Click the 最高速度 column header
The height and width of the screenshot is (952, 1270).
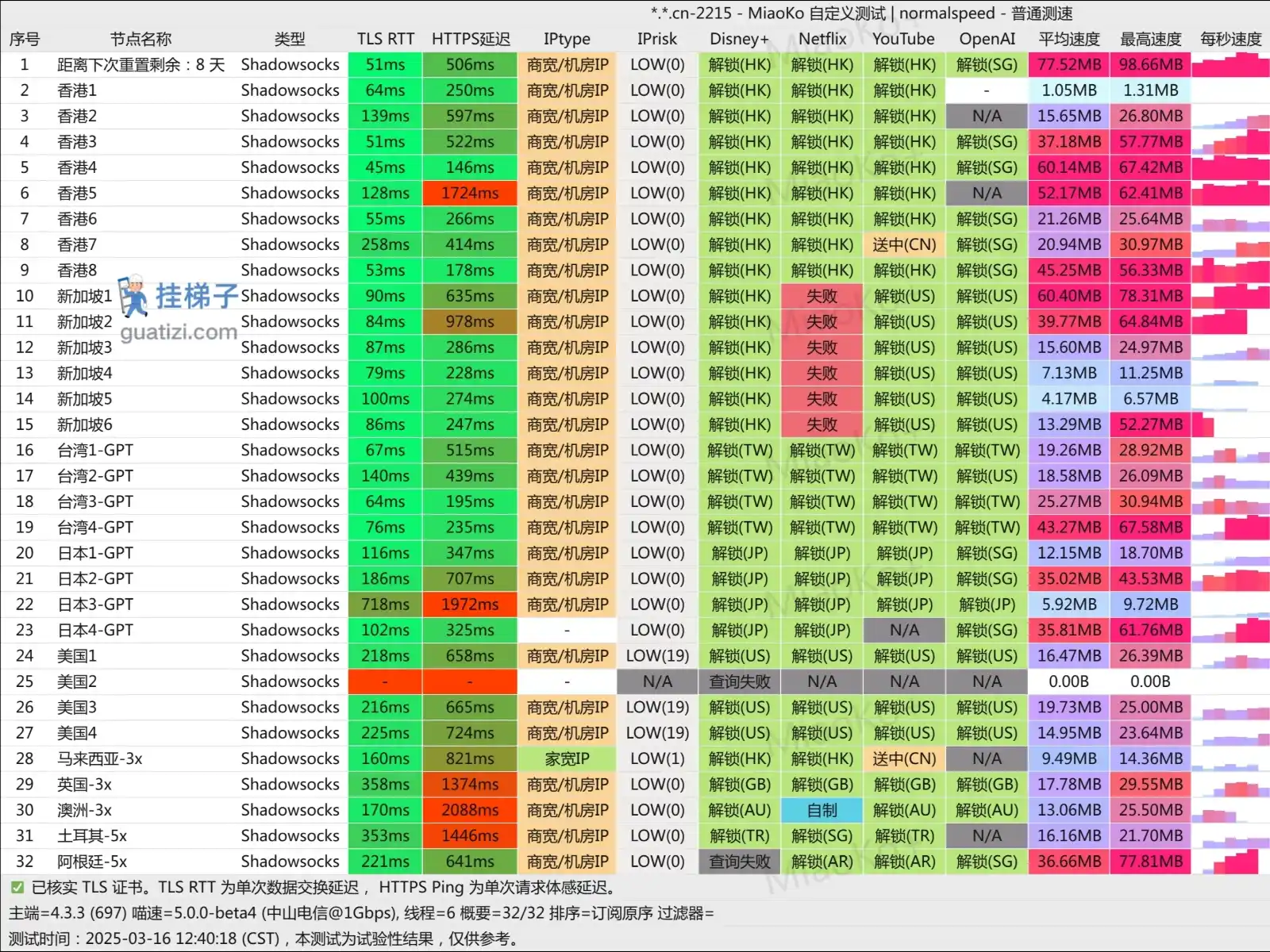(1150, 39)
